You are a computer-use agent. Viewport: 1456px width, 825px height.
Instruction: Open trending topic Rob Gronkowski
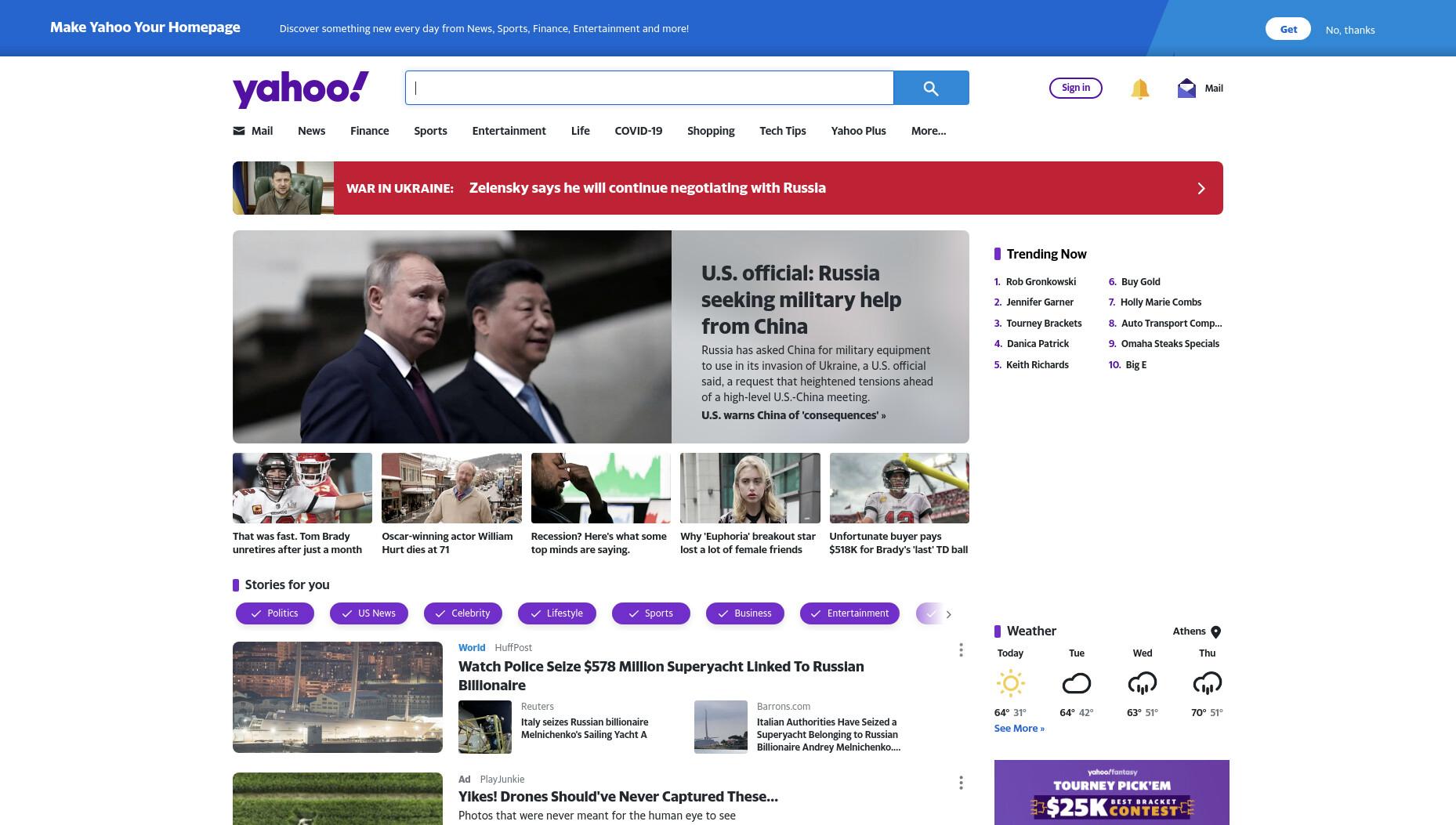click(x=1041, y=282)
